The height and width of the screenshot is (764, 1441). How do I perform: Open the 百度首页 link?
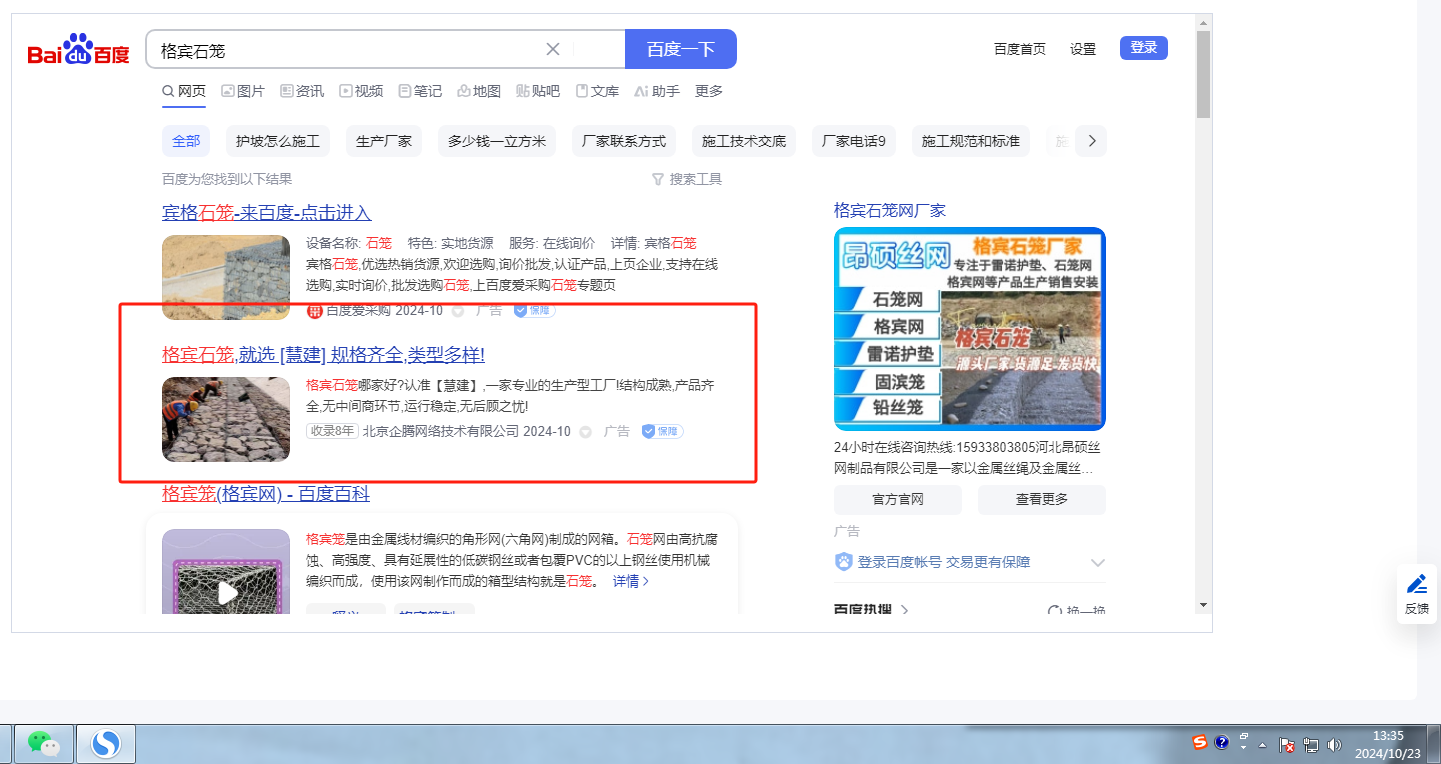tap(1020, 48)
